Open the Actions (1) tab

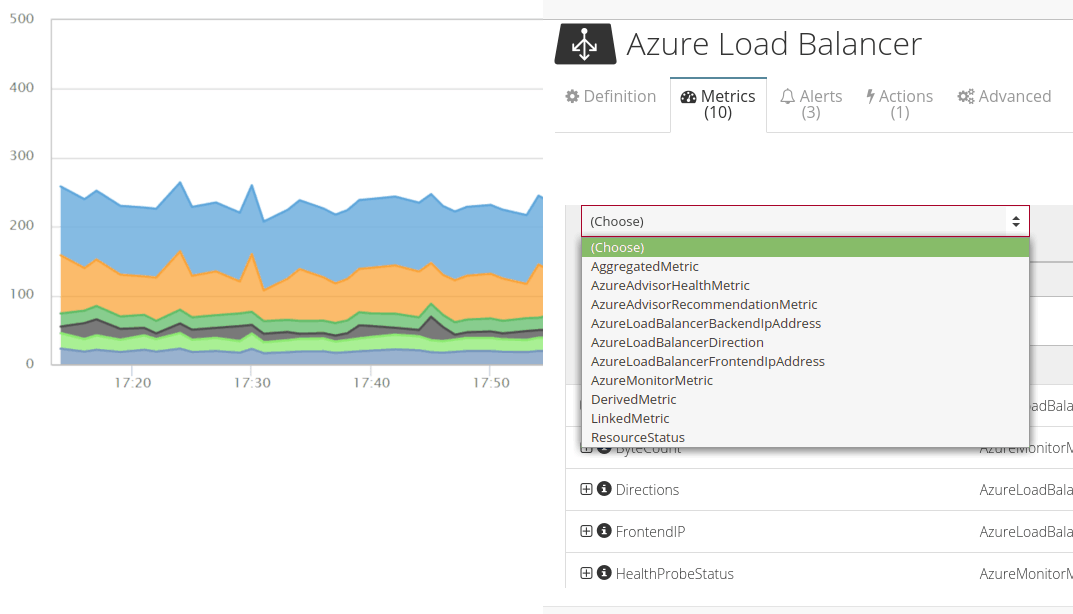(899, 104)
